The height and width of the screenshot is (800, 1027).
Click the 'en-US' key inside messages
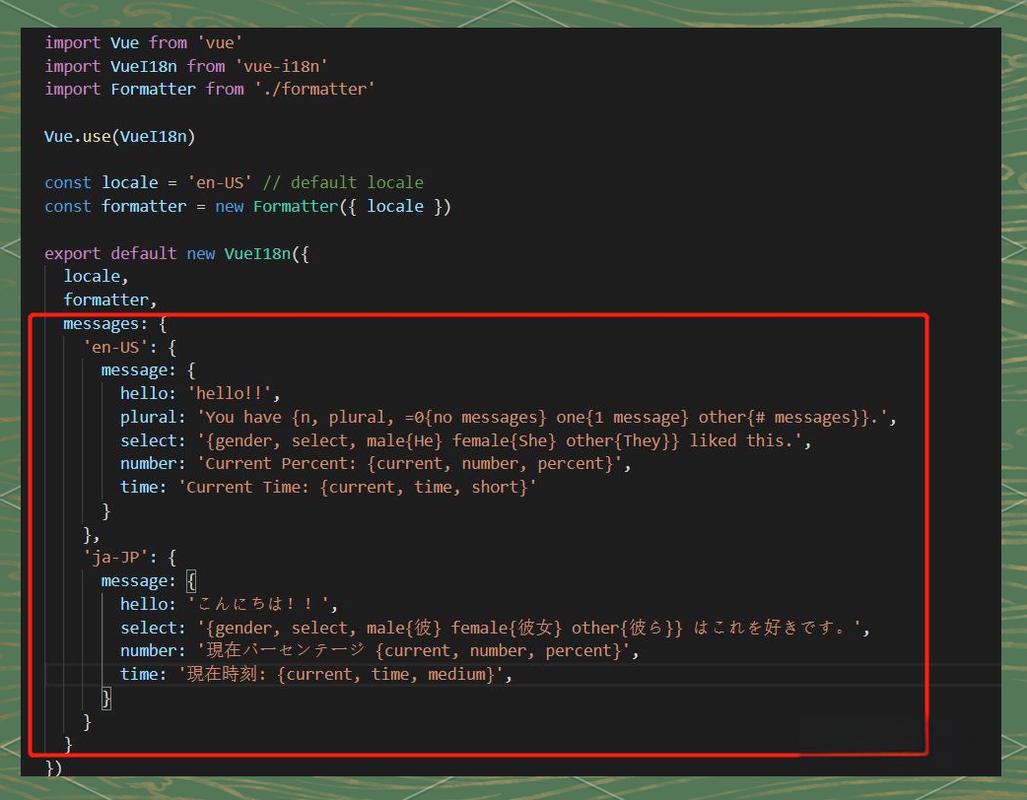pos(114,347)
